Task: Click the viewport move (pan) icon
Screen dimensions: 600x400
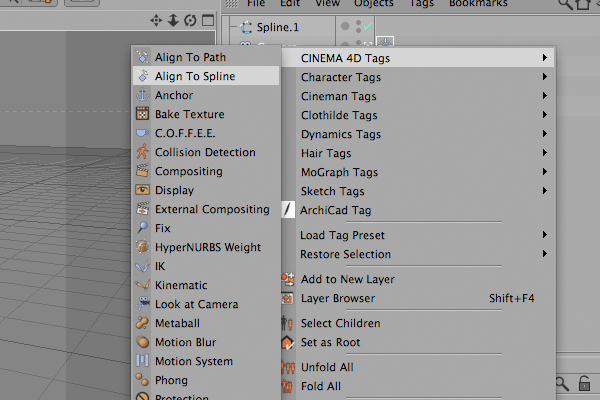Action: tap(156, 20)
